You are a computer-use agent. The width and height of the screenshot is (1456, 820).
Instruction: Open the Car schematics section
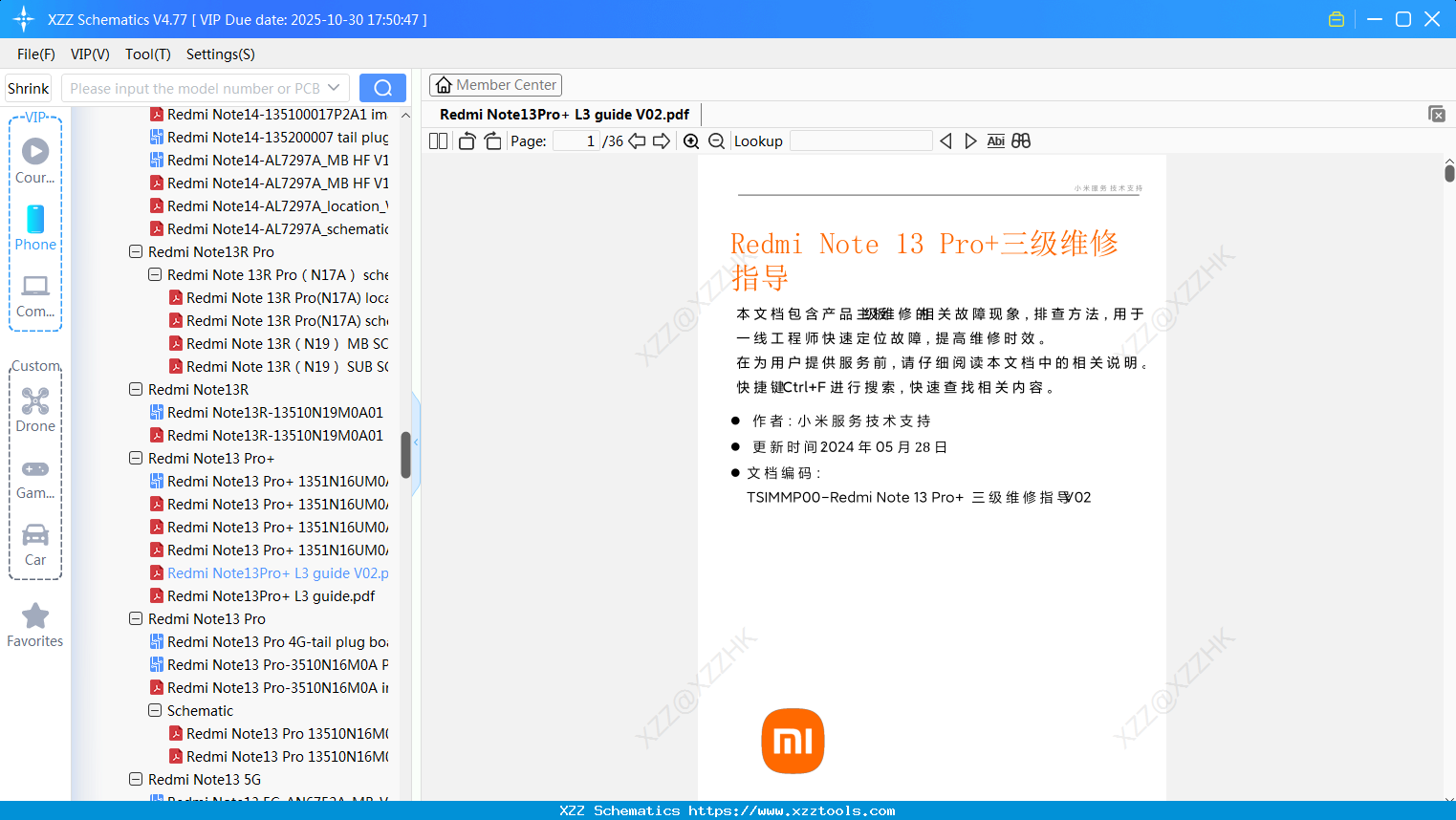34,543
